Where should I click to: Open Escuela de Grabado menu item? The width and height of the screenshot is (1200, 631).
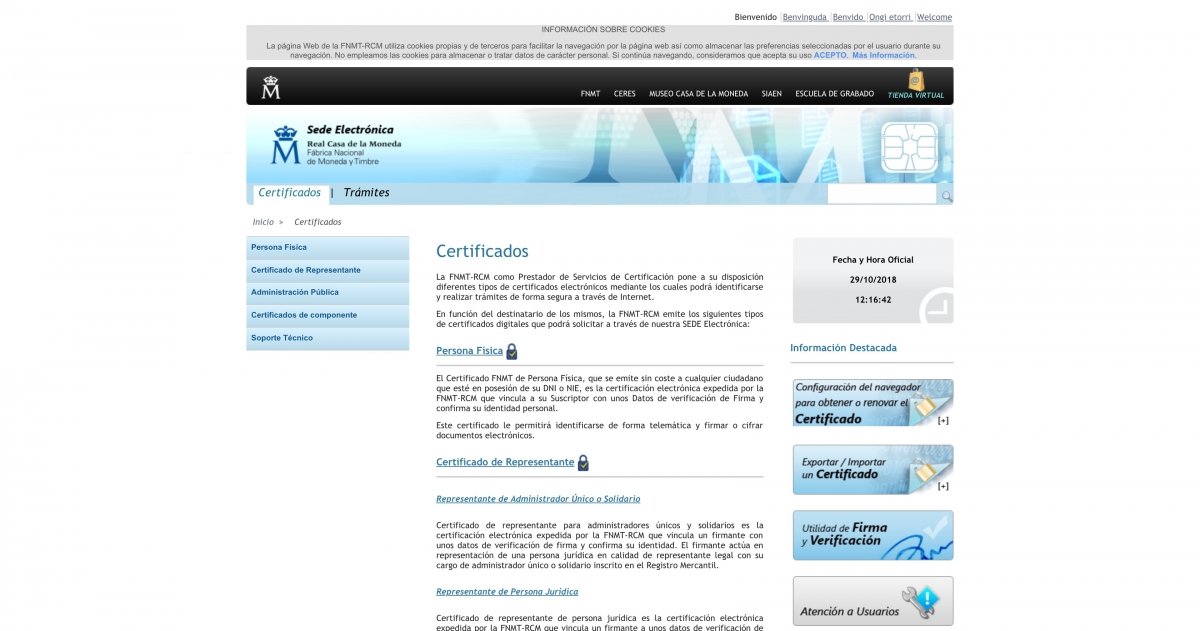click(x=834, y=94)
